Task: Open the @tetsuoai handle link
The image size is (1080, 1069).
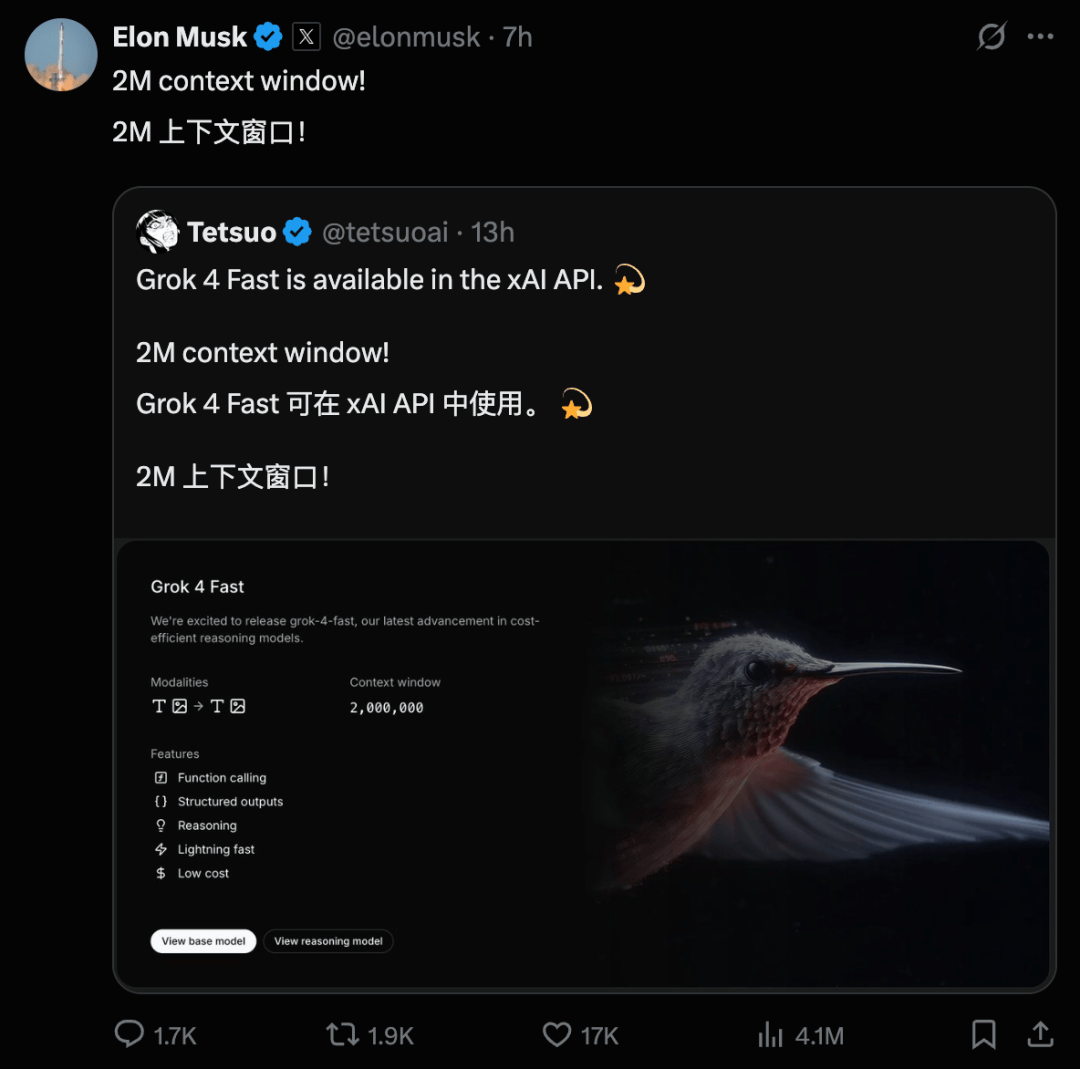Action: pos(385,232)
